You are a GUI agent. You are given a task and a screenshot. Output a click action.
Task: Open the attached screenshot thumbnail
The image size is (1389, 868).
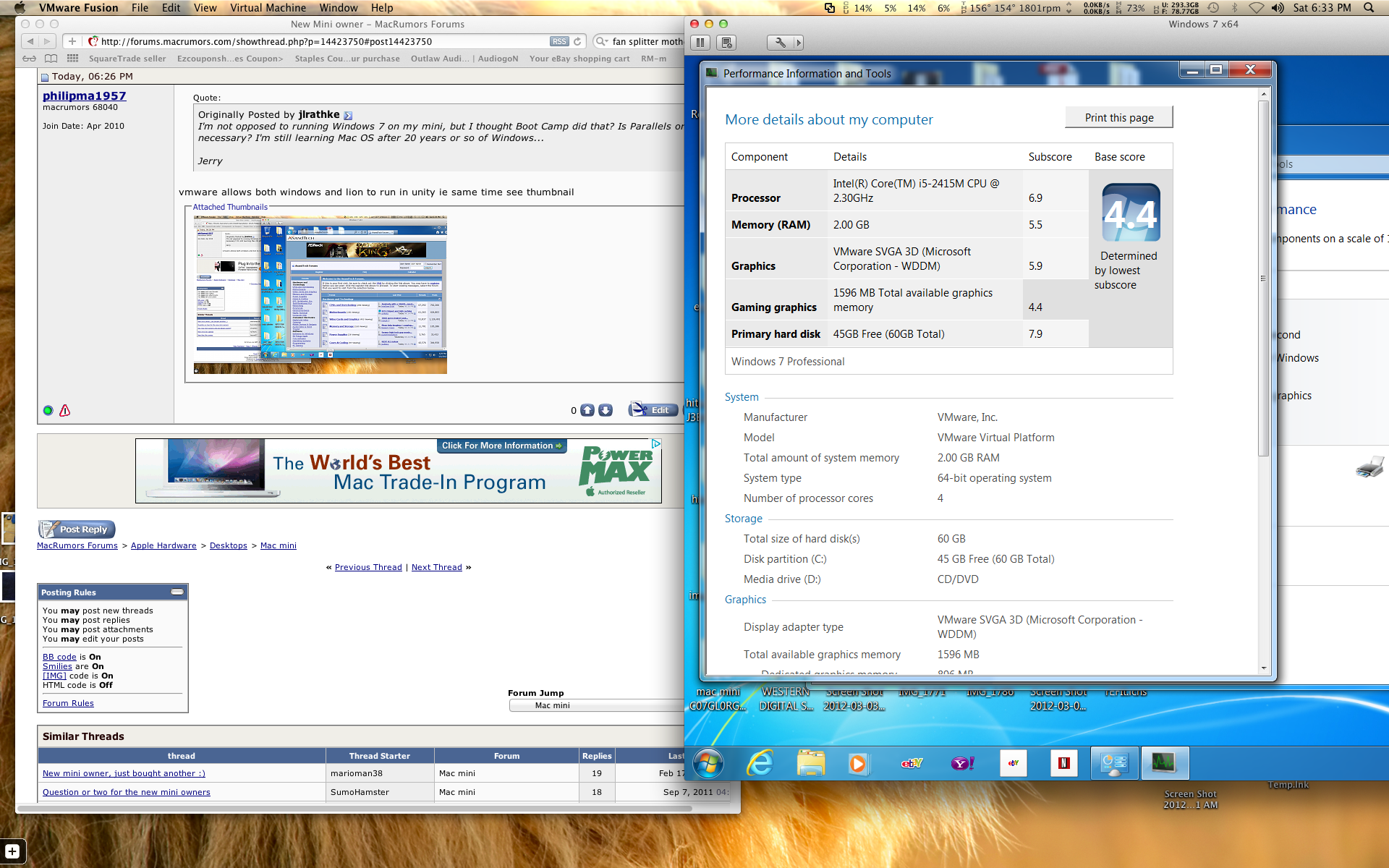coord(320,294)
